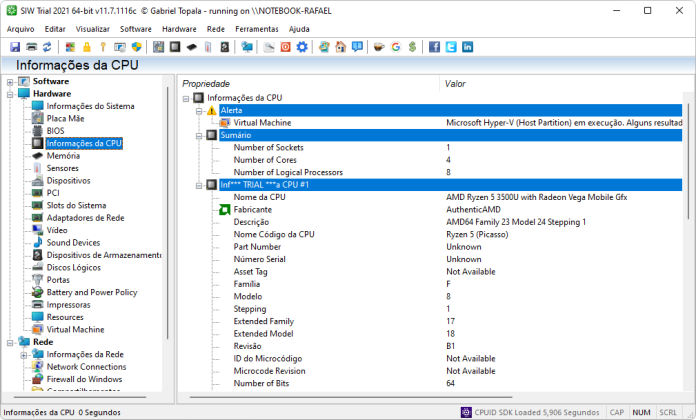Click the yellow padlock toolbar icon
The width and height of the screenshot is (696, 420).
[87, 47]
